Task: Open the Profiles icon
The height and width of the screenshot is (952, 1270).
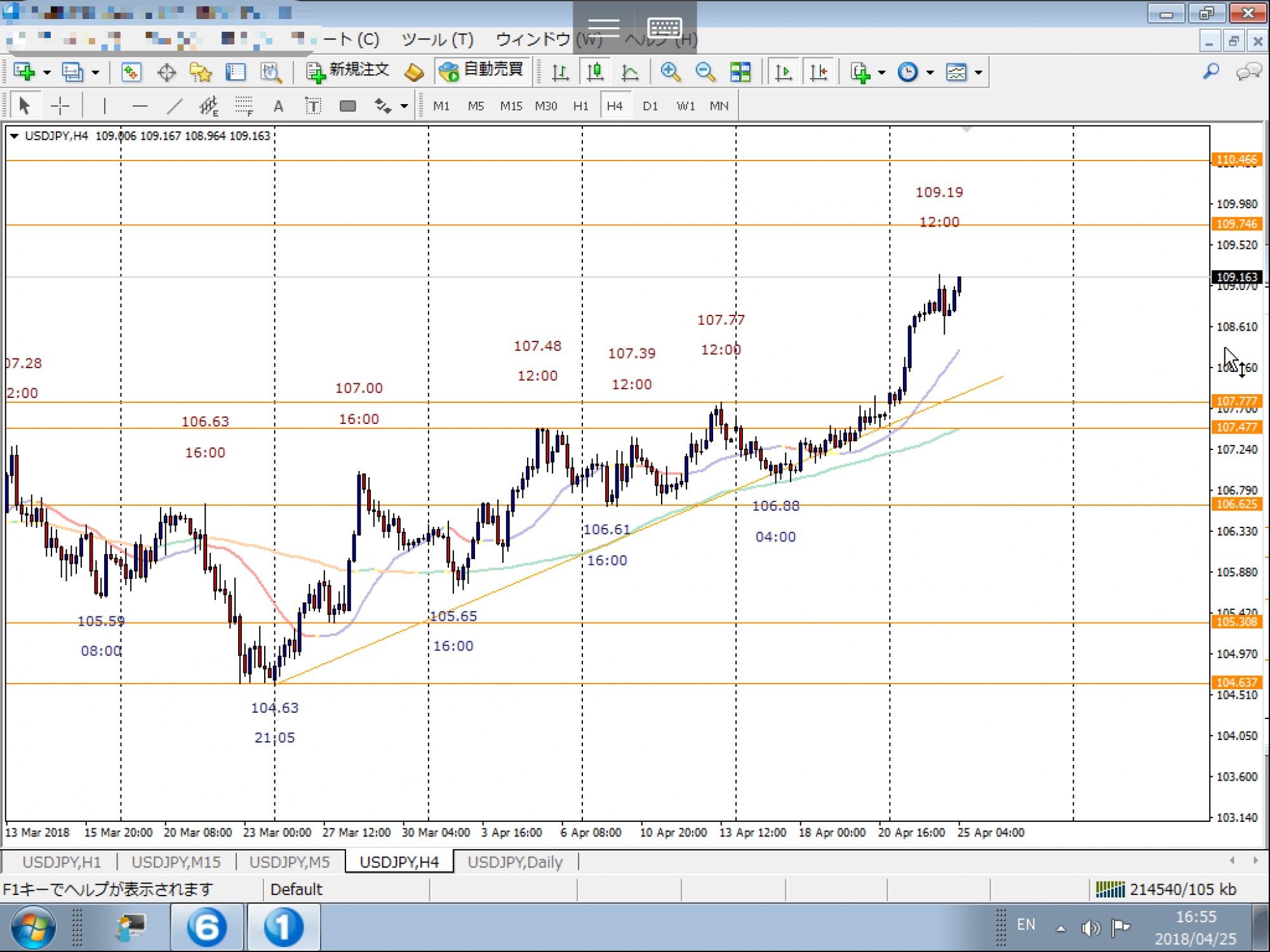Action: tap(72, 72)
